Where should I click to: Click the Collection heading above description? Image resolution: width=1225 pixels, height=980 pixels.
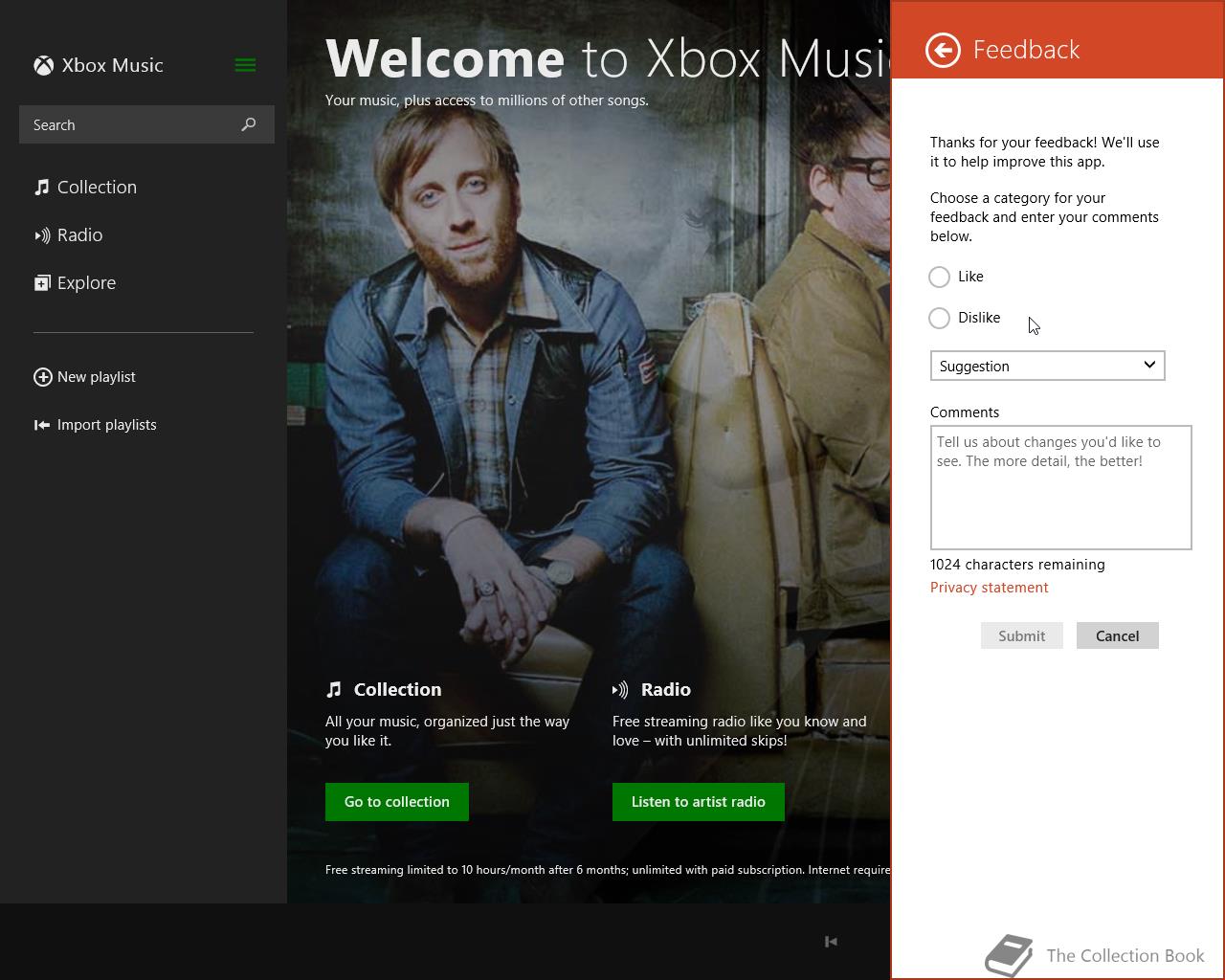point(397,689)
